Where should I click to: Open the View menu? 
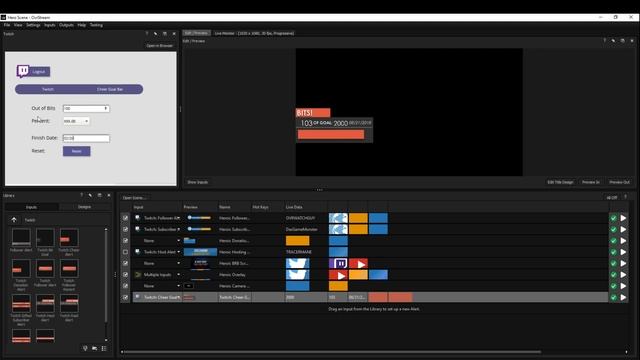pos(18,25)
